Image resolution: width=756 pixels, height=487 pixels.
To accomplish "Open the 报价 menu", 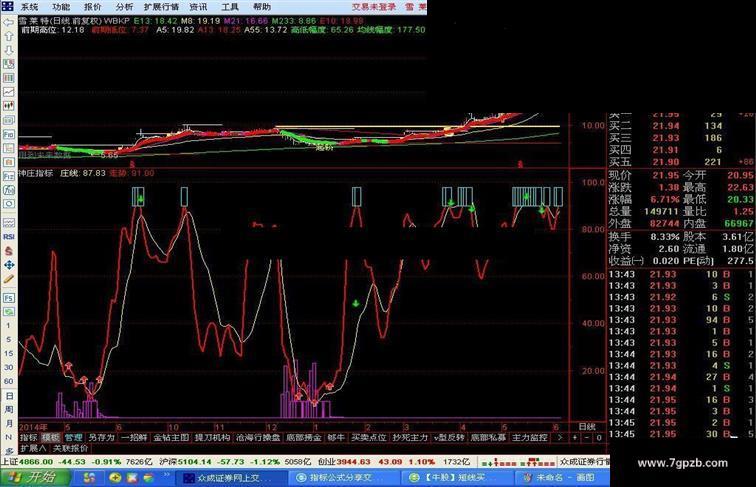I will click(x=93, y=7).
